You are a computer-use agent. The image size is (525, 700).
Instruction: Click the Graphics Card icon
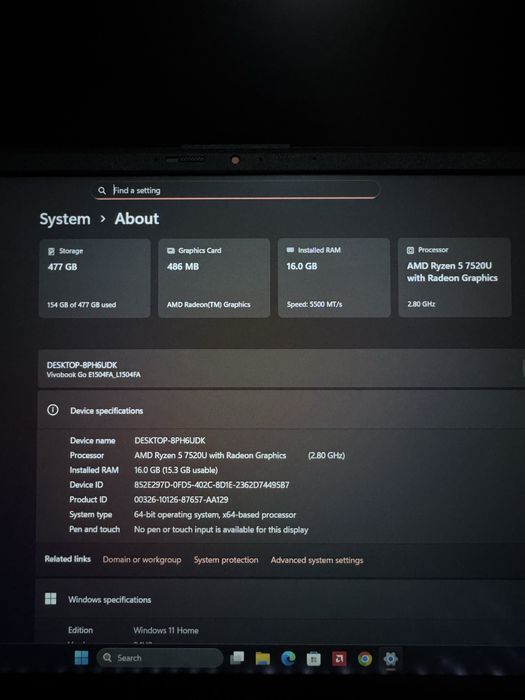(171, 251)
